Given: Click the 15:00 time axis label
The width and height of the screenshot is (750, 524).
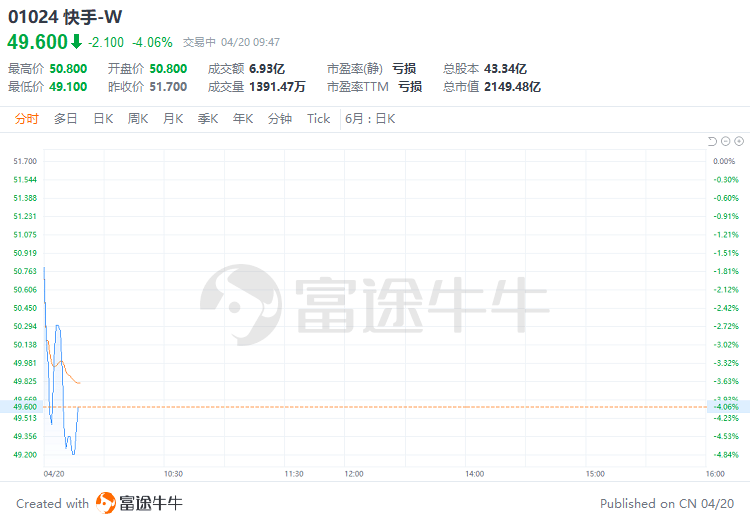Looking at the screenshot, I should pyautogui.click(x=595, y=474).
